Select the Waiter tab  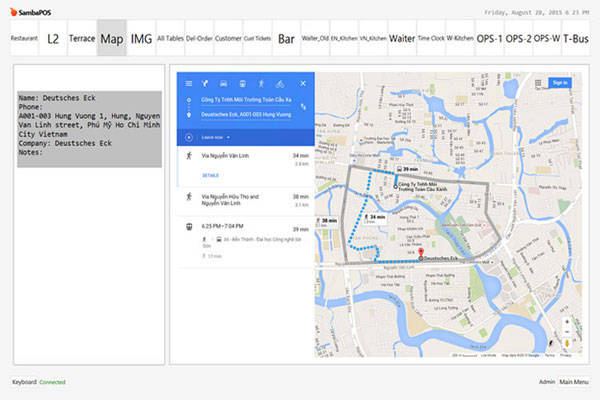(402, 39)
